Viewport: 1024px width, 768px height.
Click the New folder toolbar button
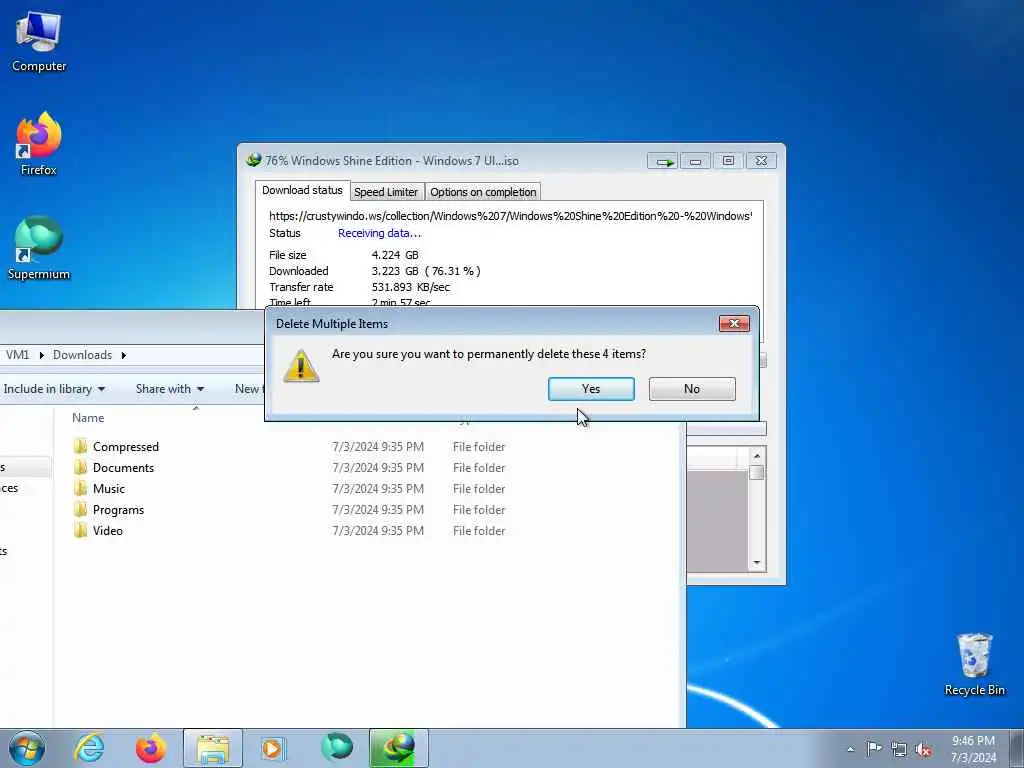coord(249,389)
